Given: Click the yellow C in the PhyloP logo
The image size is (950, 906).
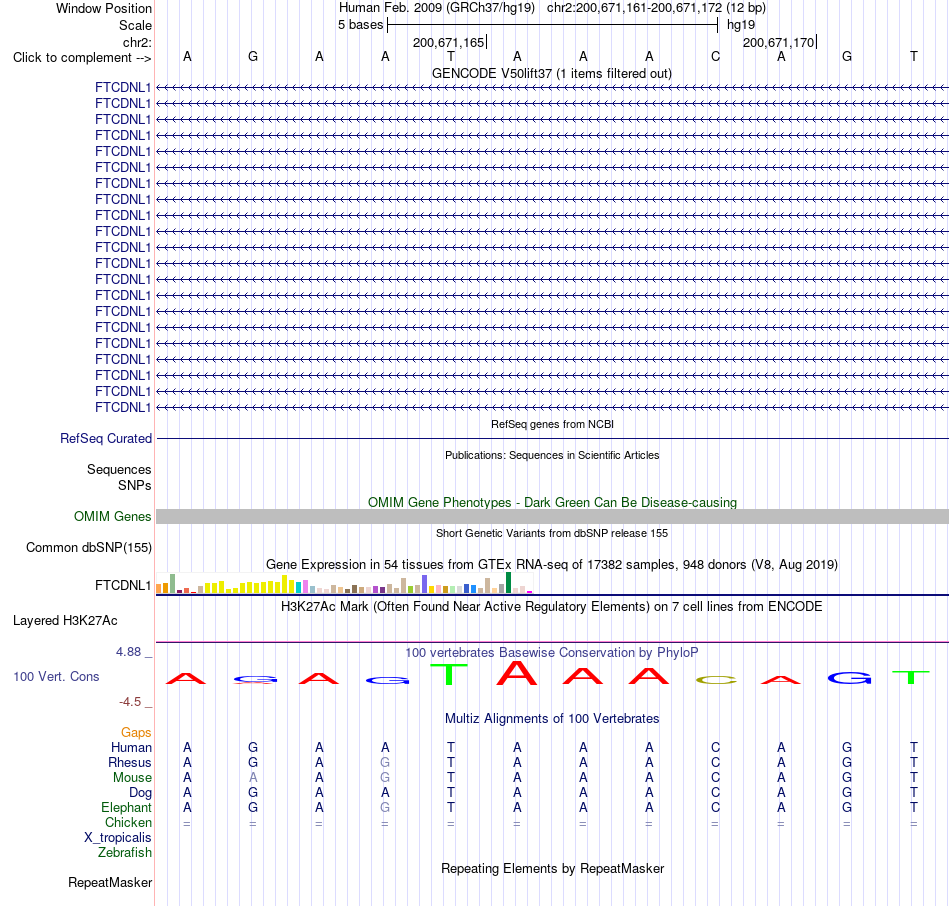Looking at the screenshot, I should pyautogui.click(x=716, y=680).
